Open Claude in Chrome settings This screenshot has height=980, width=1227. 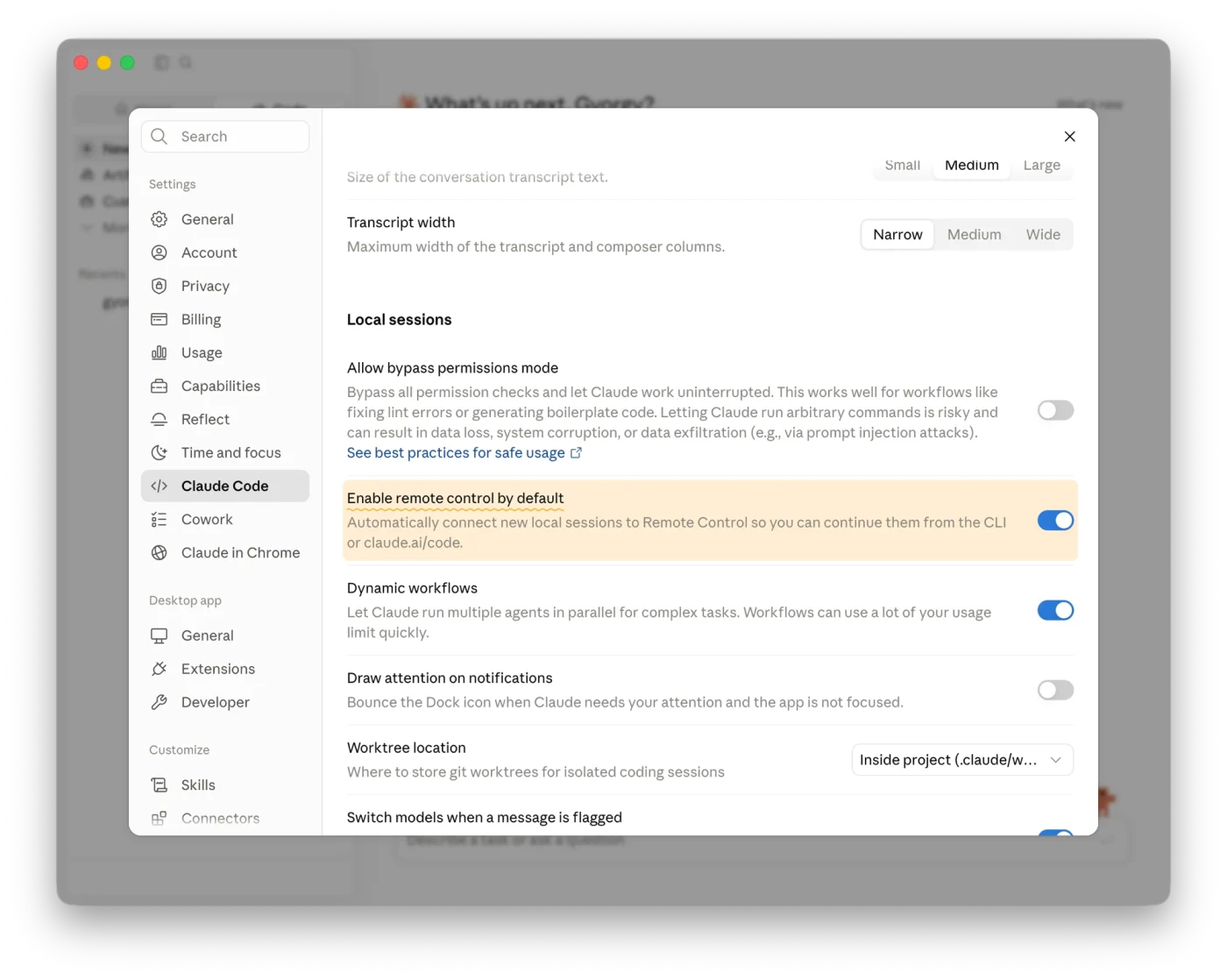pos(225,552)
